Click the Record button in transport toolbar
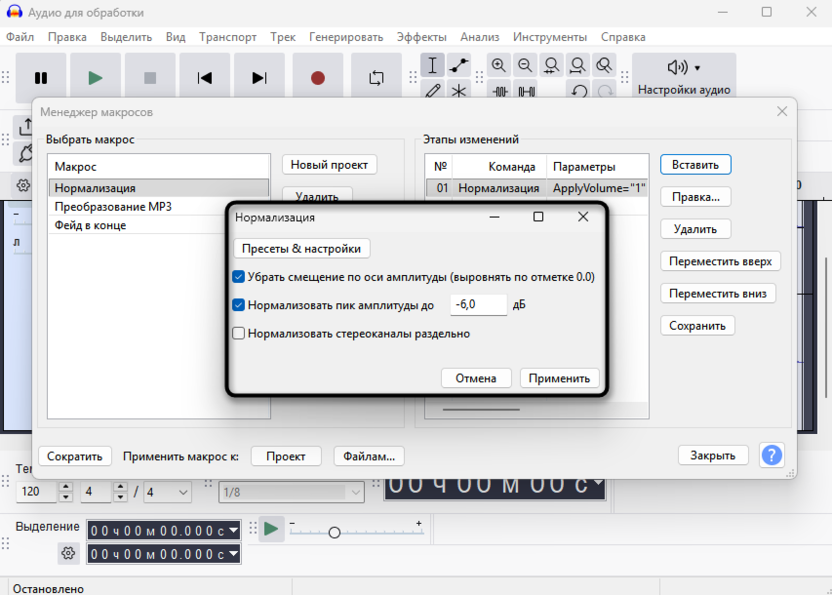The width and height of the screenshot is (832, 595). coord(318,78)
